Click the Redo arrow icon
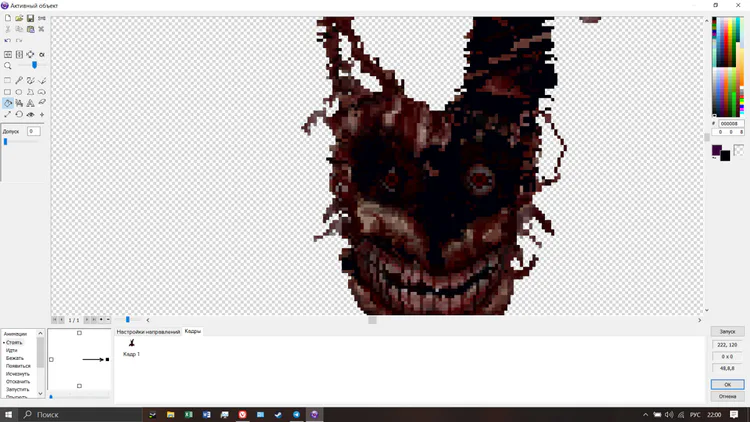750x422 pixels. click(x=19, y=41)
